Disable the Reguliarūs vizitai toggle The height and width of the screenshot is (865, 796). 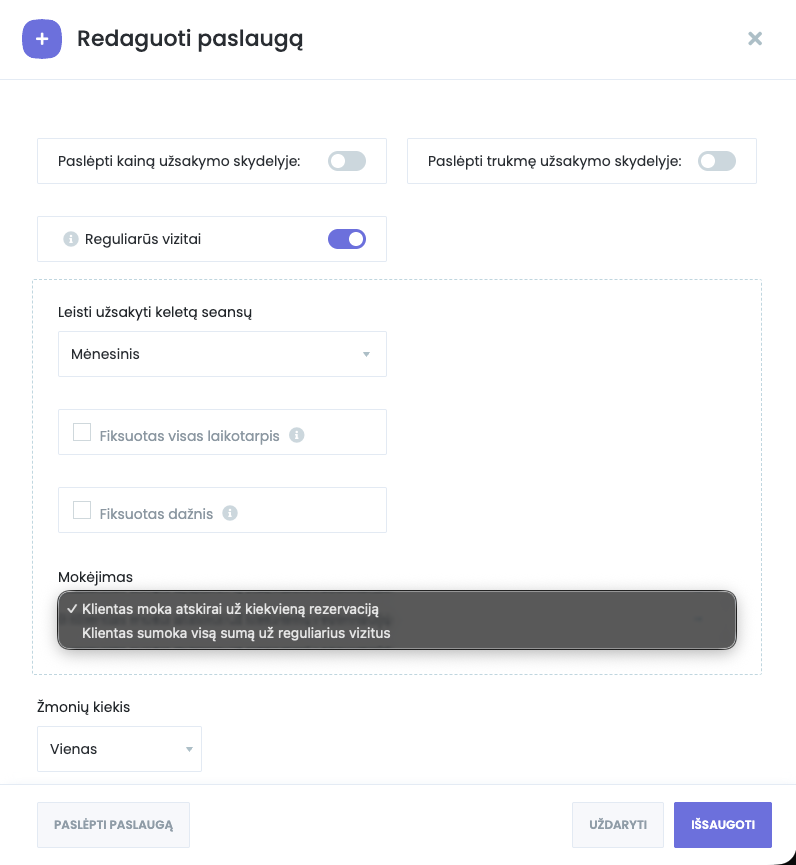347,239
